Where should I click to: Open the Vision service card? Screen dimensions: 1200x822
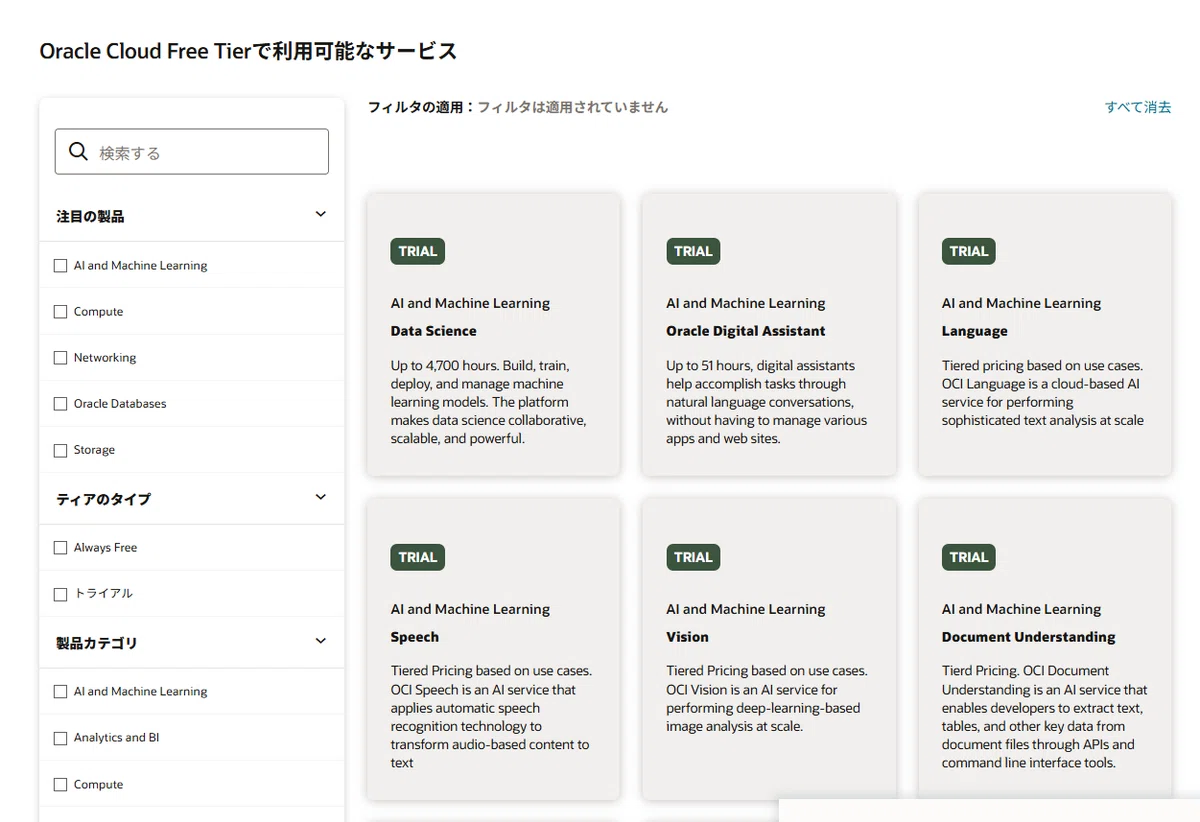click(x=769, y=649)
